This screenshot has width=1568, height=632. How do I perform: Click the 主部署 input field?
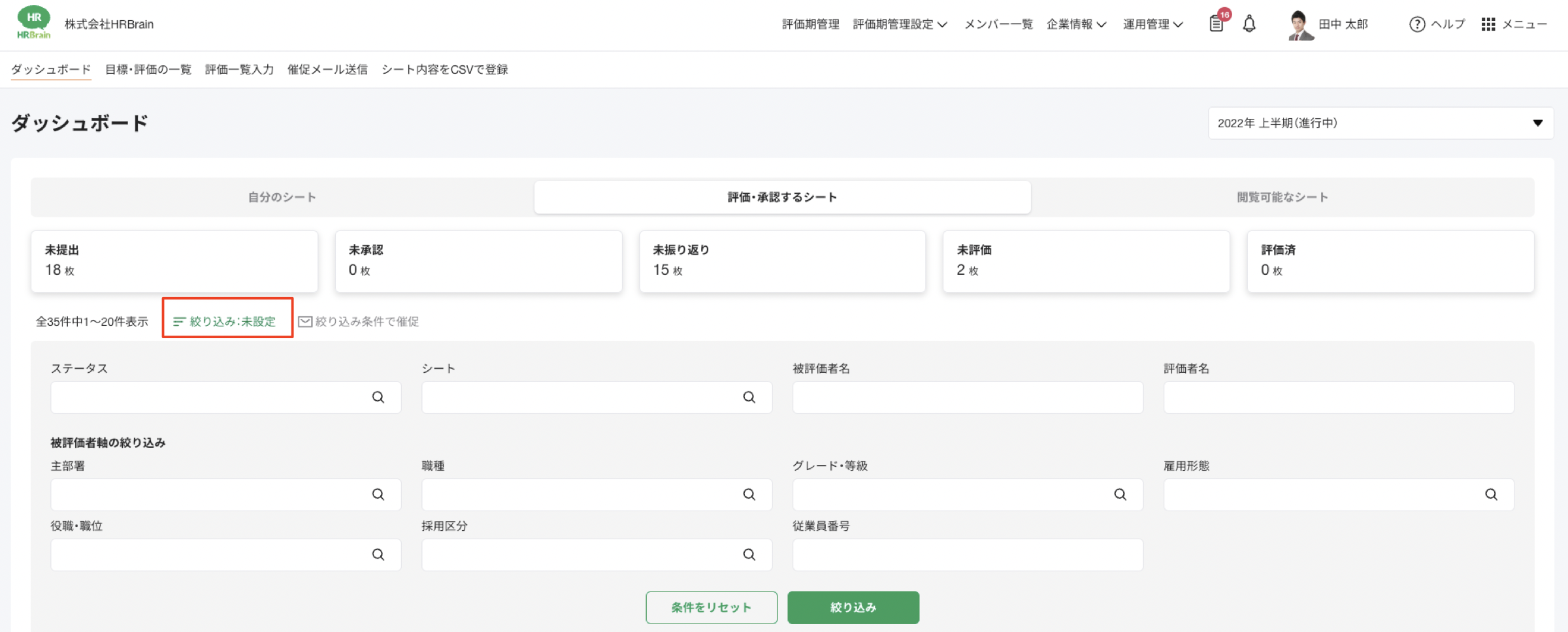coord(226,494)
